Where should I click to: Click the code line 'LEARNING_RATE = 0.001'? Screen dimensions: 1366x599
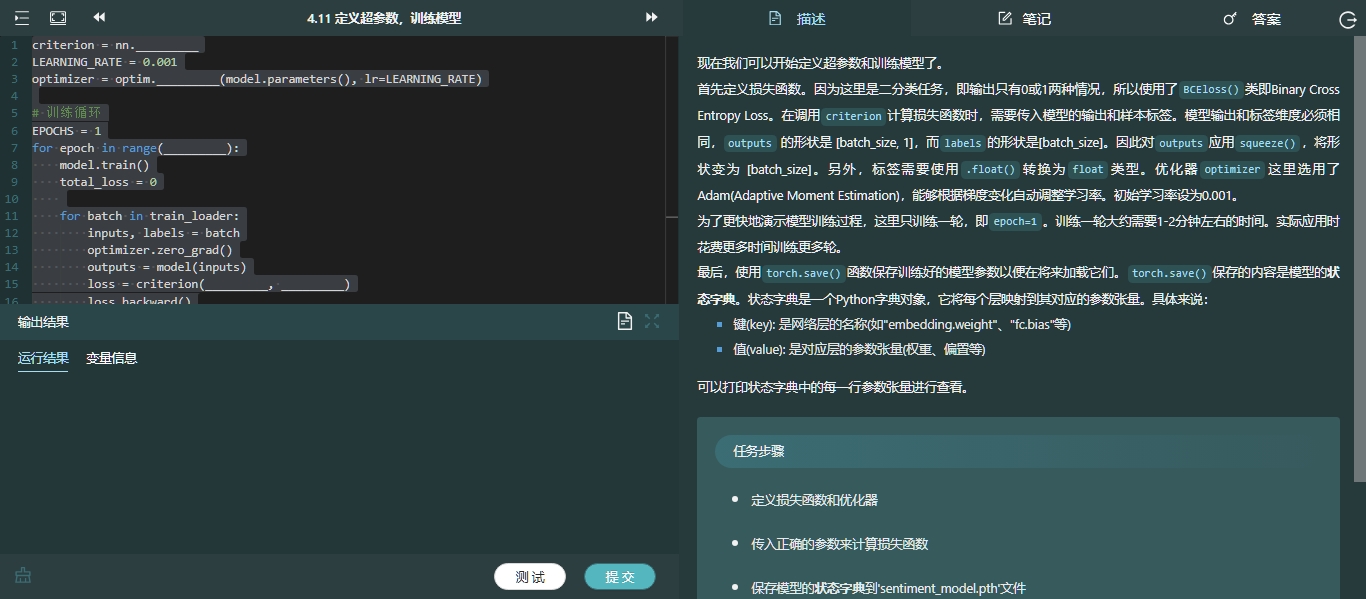point(105,62)
